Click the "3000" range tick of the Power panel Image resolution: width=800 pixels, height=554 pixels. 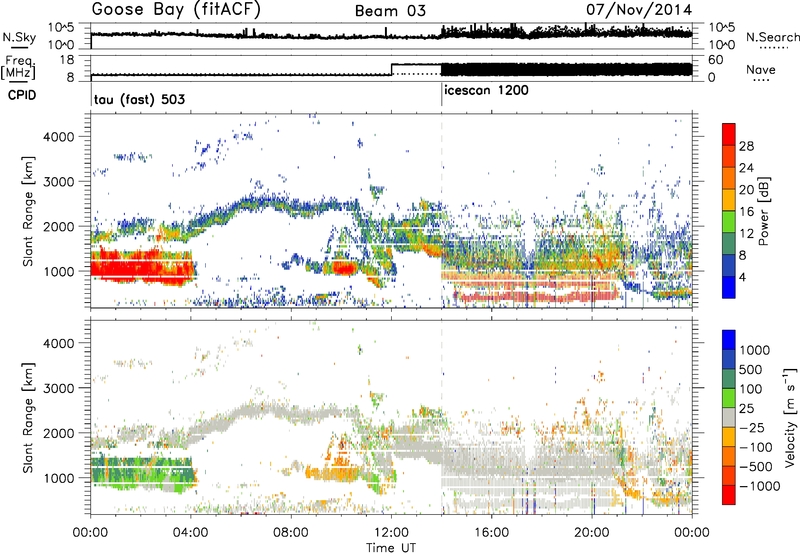pyautogui.click(x=58, y=182)
